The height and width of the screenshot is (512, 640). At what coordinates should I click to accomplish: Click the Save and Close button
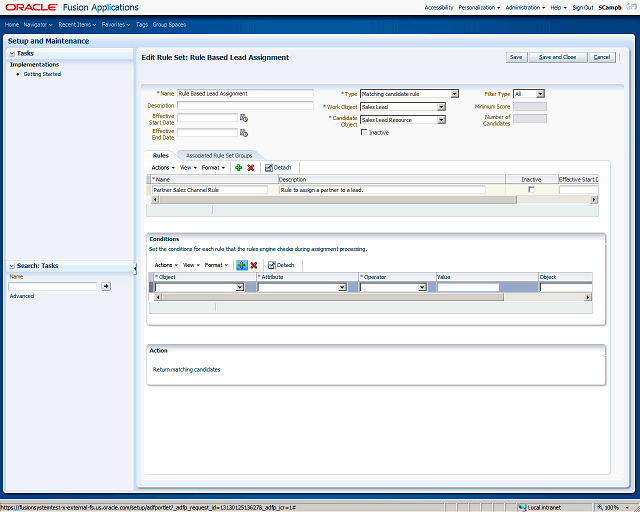click(558, 57)
